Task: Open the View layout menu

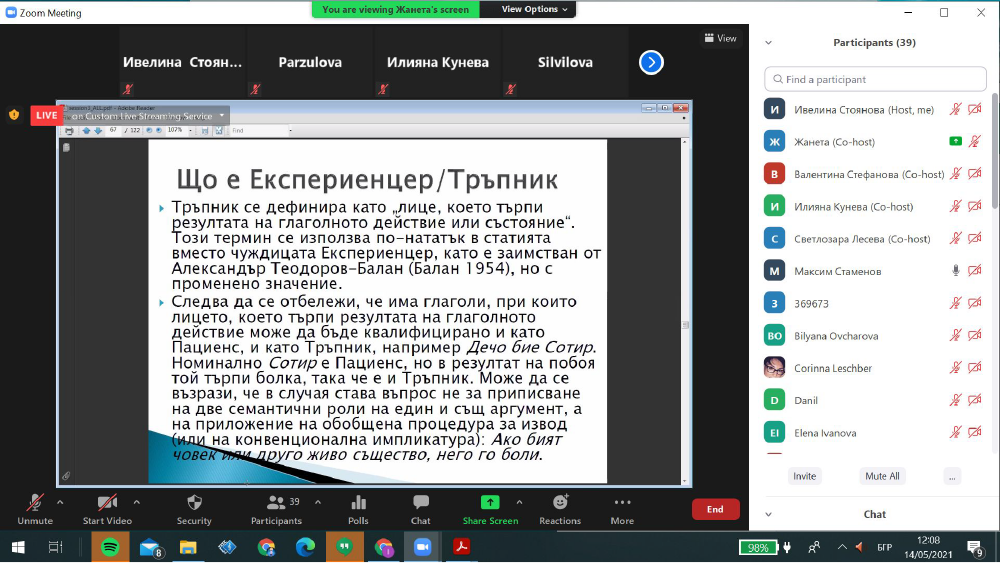Action: 720,38
